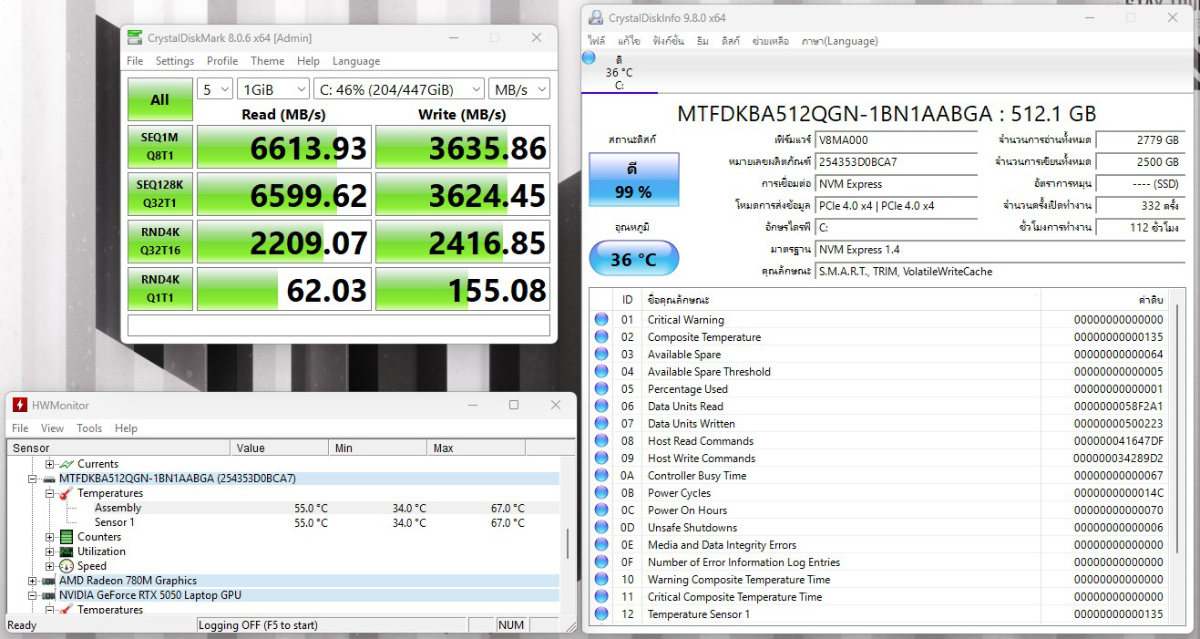This screenshot has width=1200, height=639.
Task: Open the C: 46% drive selection dropdown
Action: coord(399,89)
